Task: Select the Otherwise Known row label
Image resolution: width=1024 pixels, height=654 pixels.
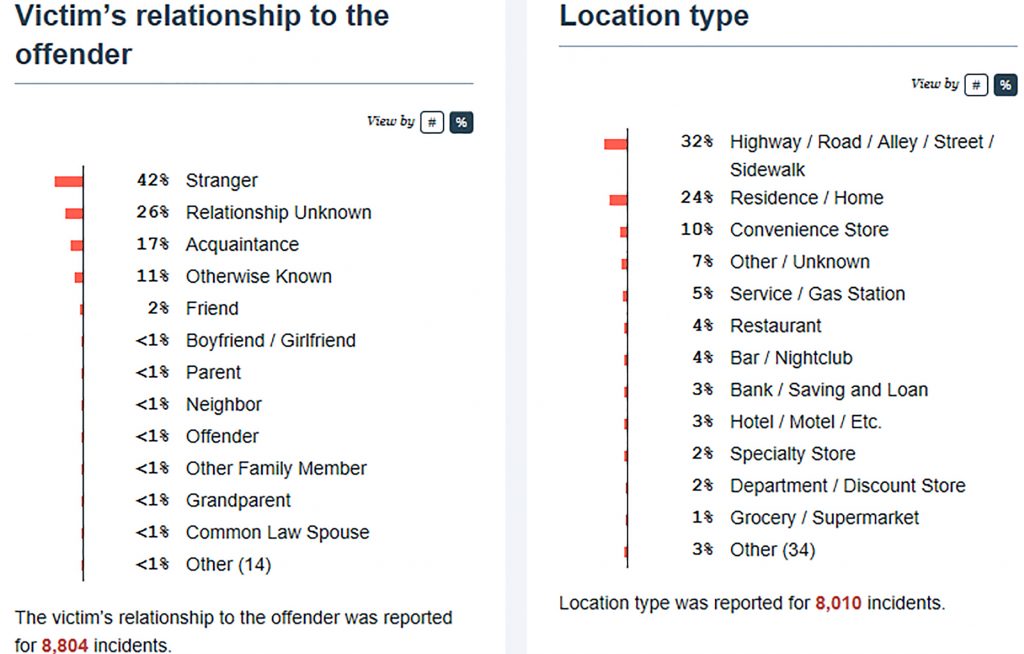Action: pos(258,277)
